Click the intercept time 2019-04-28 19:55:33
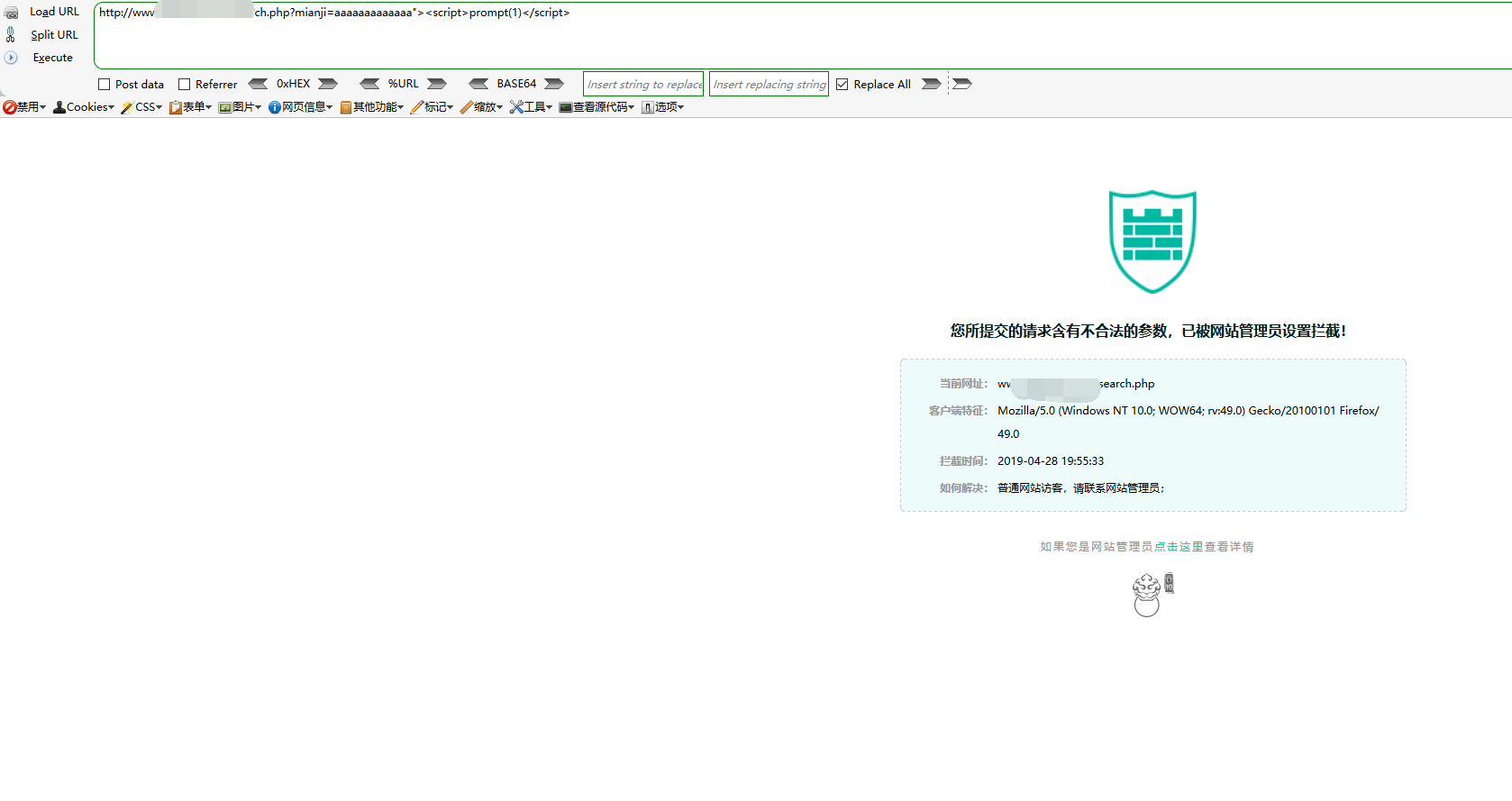The height and width of the screenshot is (801, 1512). [1051, 461]
